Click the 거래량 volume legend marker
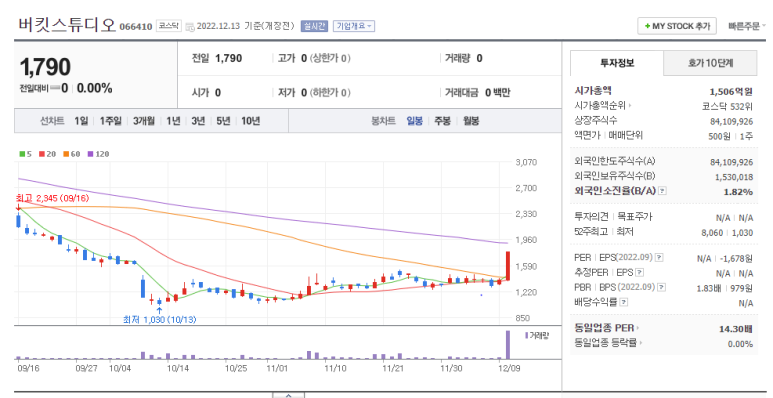The height and width of the screenshot is (398, 773). coord(527,335)
